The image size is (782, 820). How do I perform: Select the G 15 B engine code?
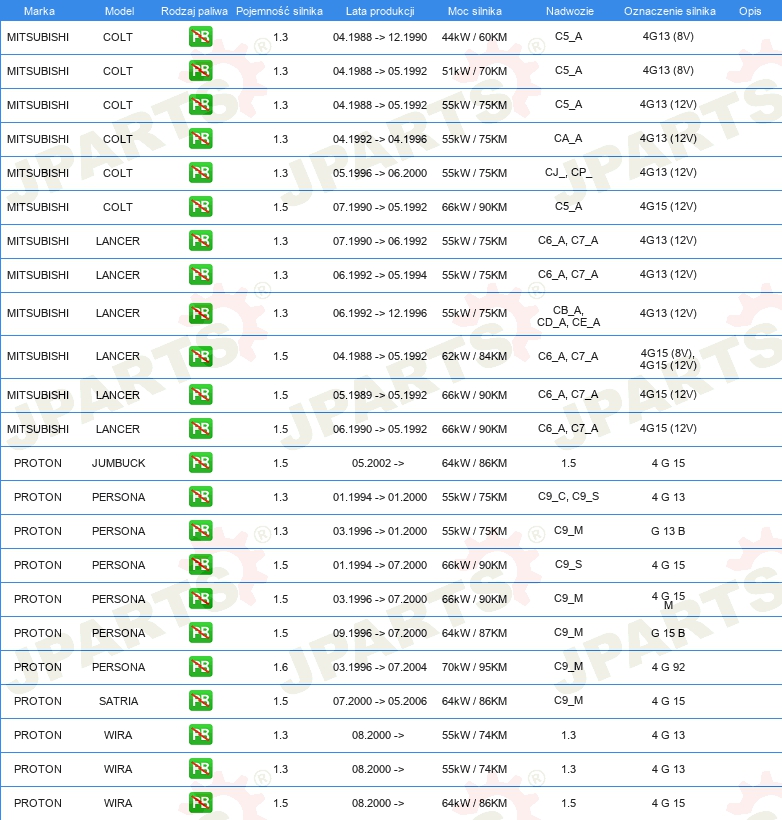pyautogui.click(x=668, y=633)
